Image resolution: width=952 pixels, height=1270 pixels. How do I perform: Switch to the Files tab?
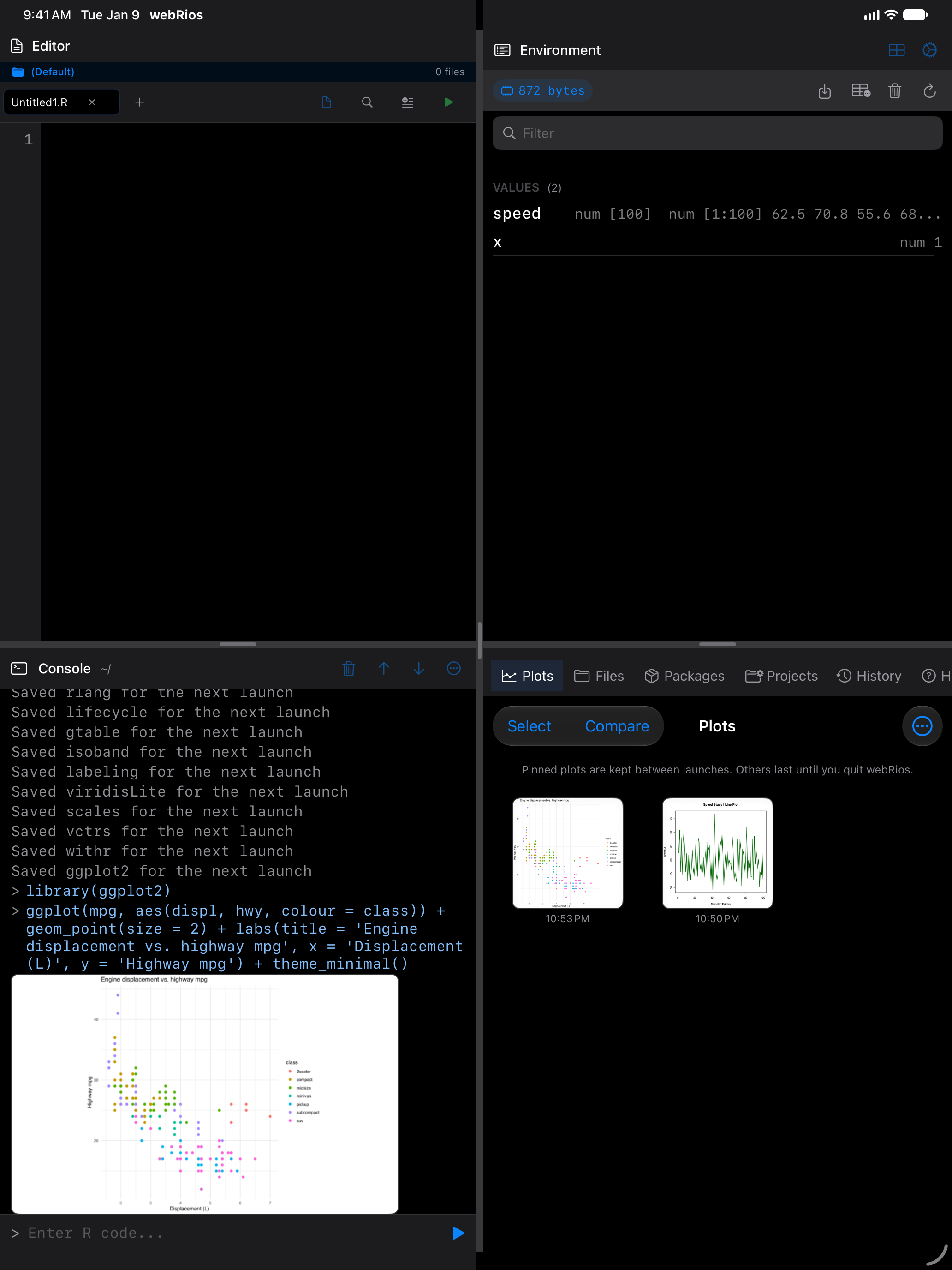coord(599,676)
